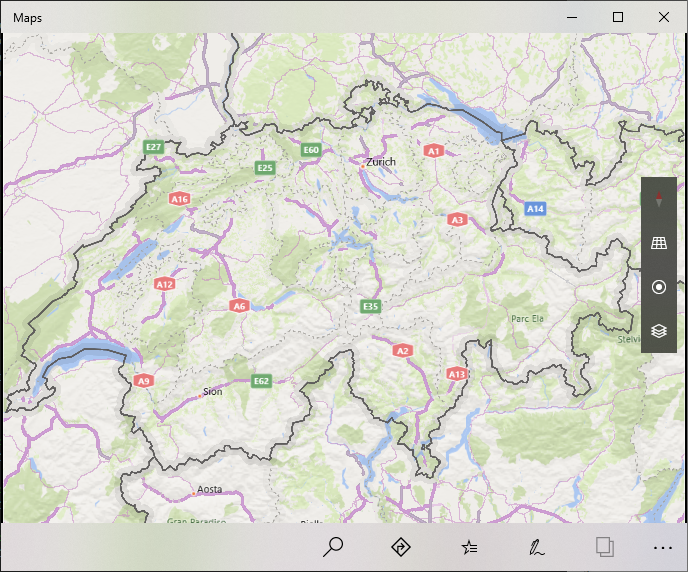
Task: Activate the Windows Ink pen toolbar
Action: click(537, 547)
